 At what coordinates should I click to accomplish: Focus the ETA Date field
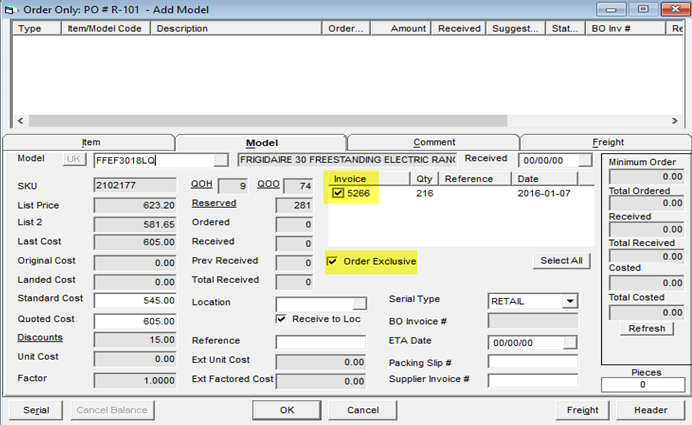(x=526, y=342)
